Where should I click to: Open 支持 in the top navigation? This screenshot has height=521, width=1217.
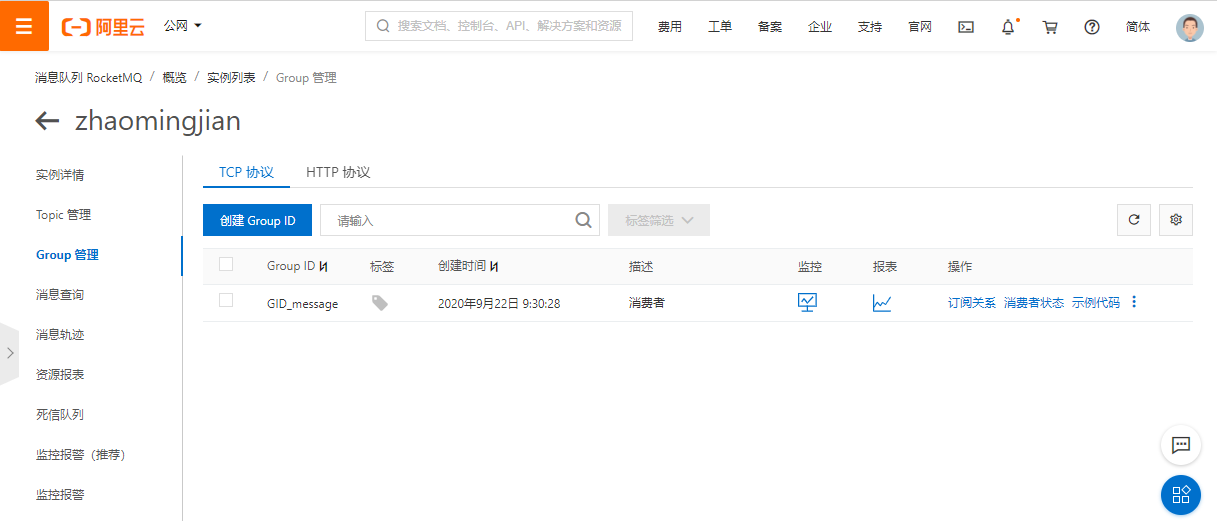870,27
